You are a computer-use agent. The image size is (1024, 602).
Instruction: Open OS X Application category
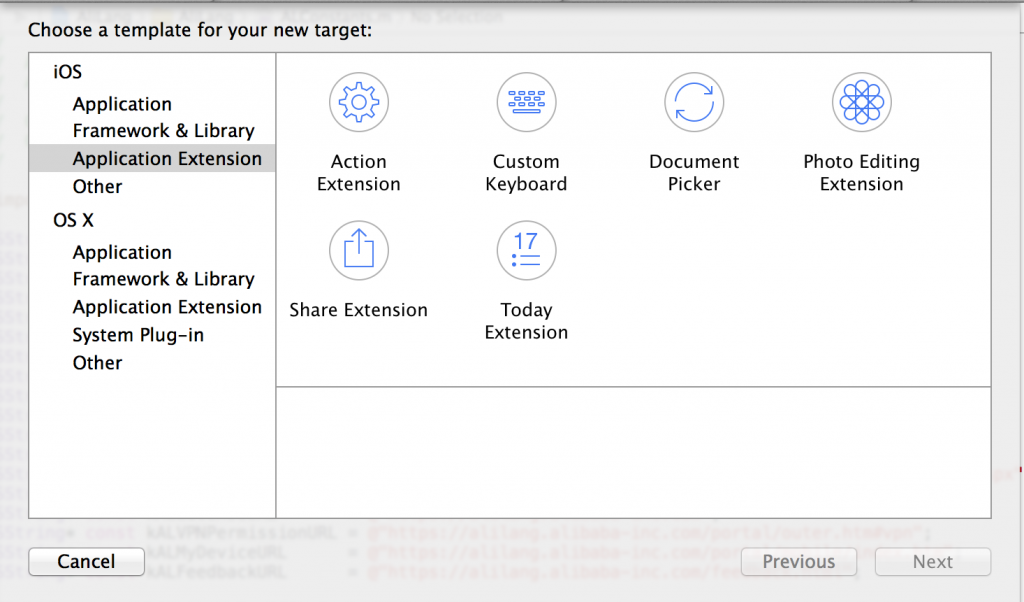point(122,253)
